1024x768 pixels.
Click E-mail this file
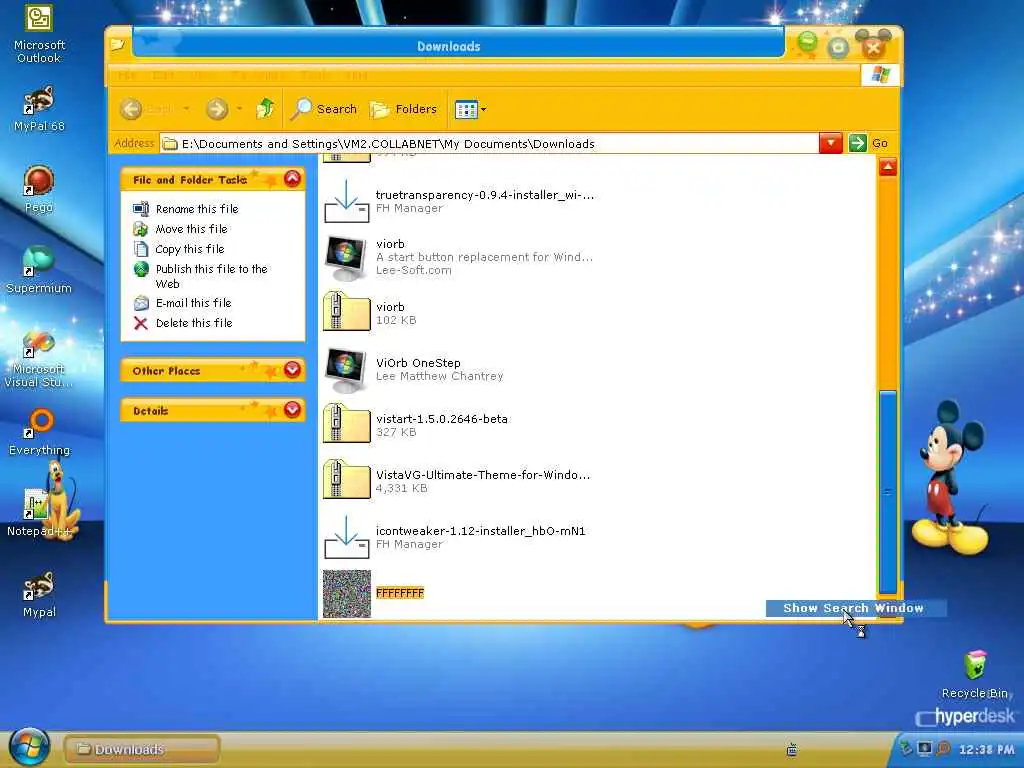193,303
